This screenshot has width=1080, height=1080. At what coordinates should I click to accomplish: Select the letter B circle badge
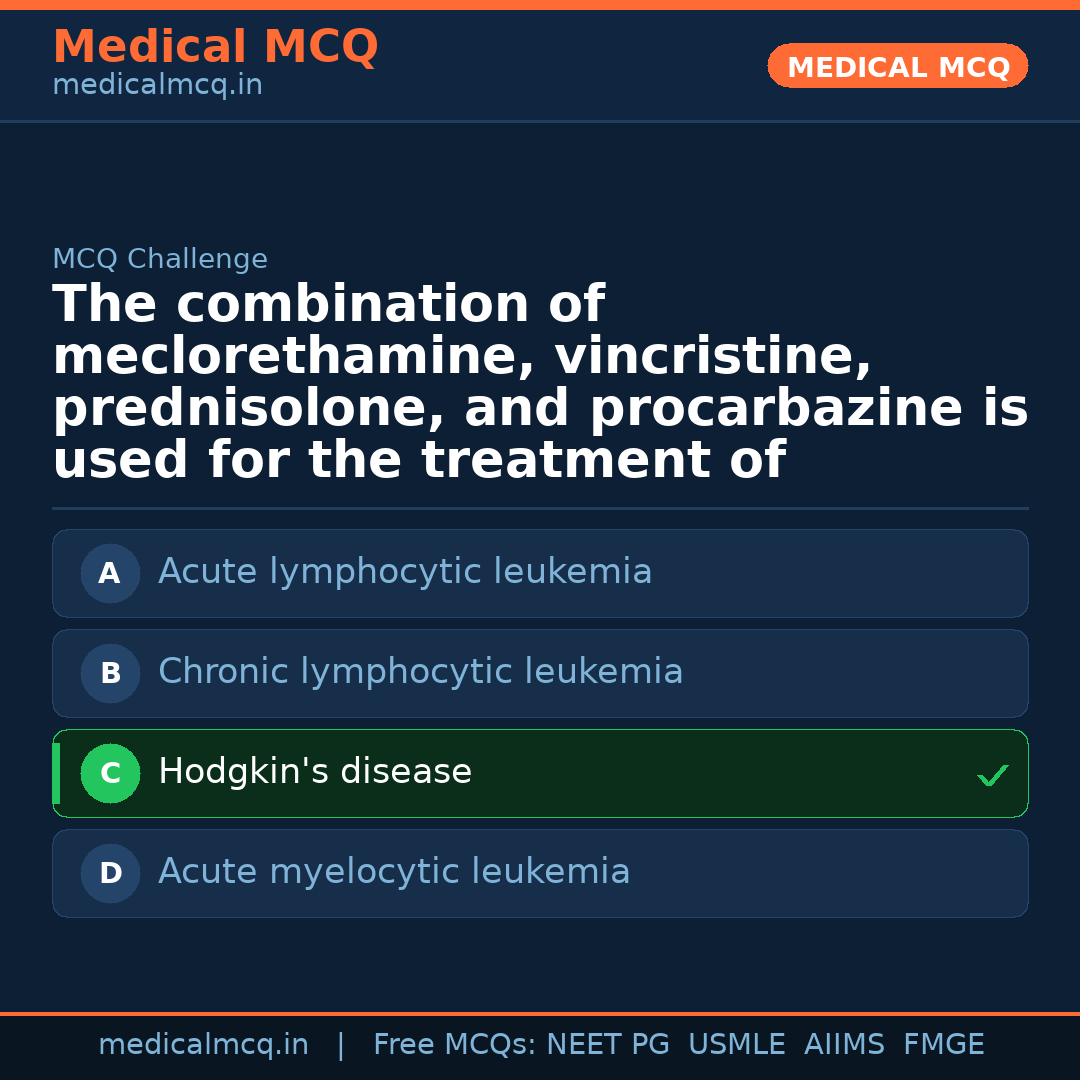point(110,673)
